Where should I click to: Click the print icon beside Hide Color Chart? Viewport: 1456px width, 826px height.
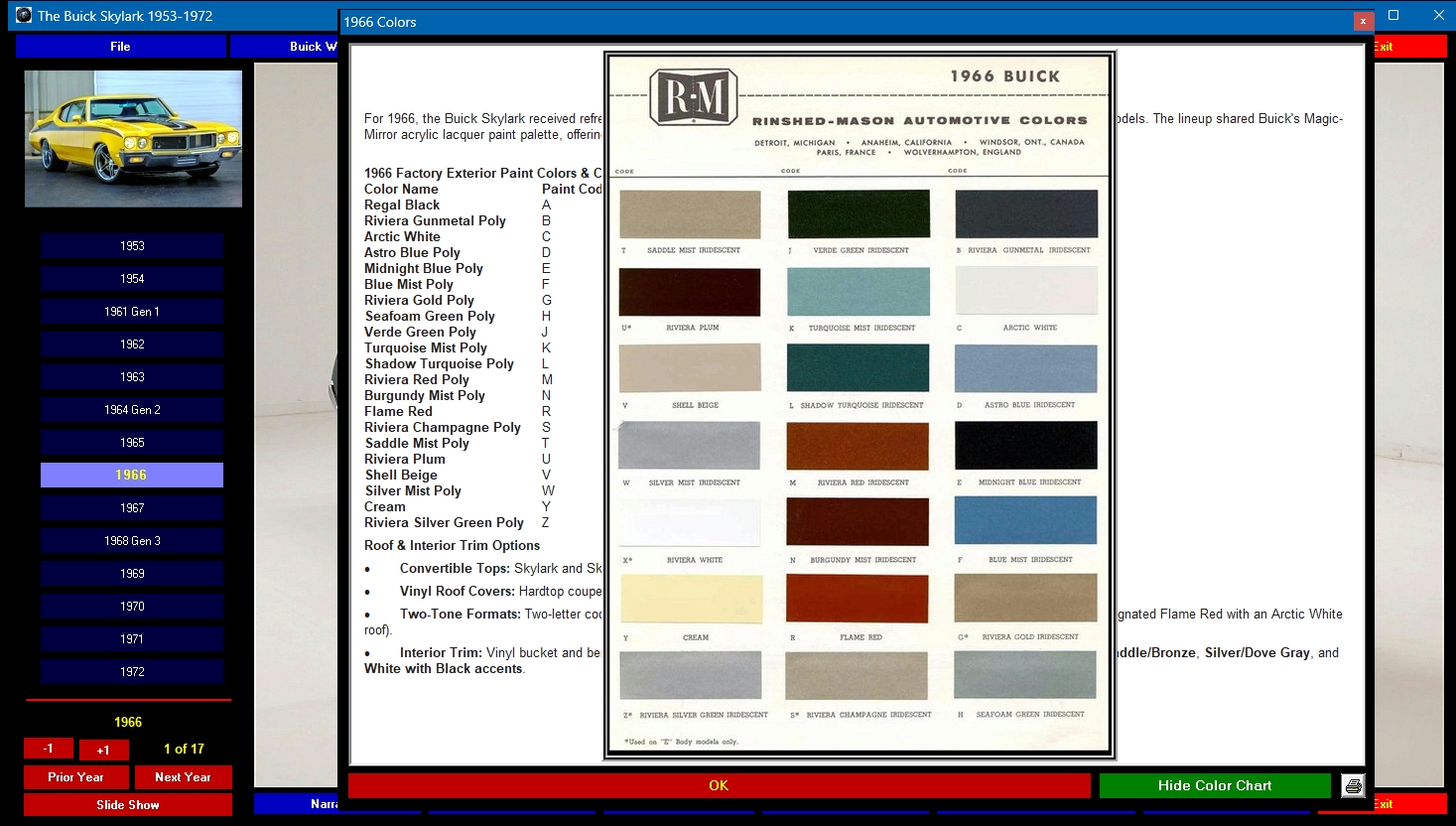point(1353,785)
